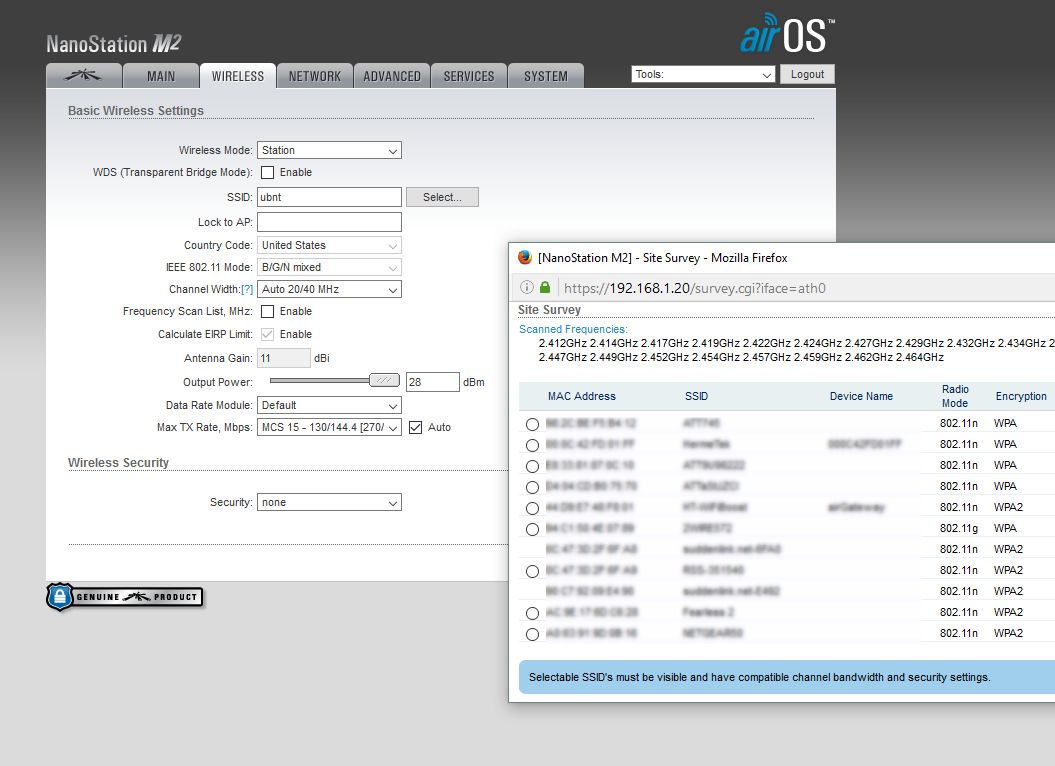This screenshot has height=766, width=1055.
Task: Open the Tools dropdown
Action: pyautogui.click(x=703, y=74)
